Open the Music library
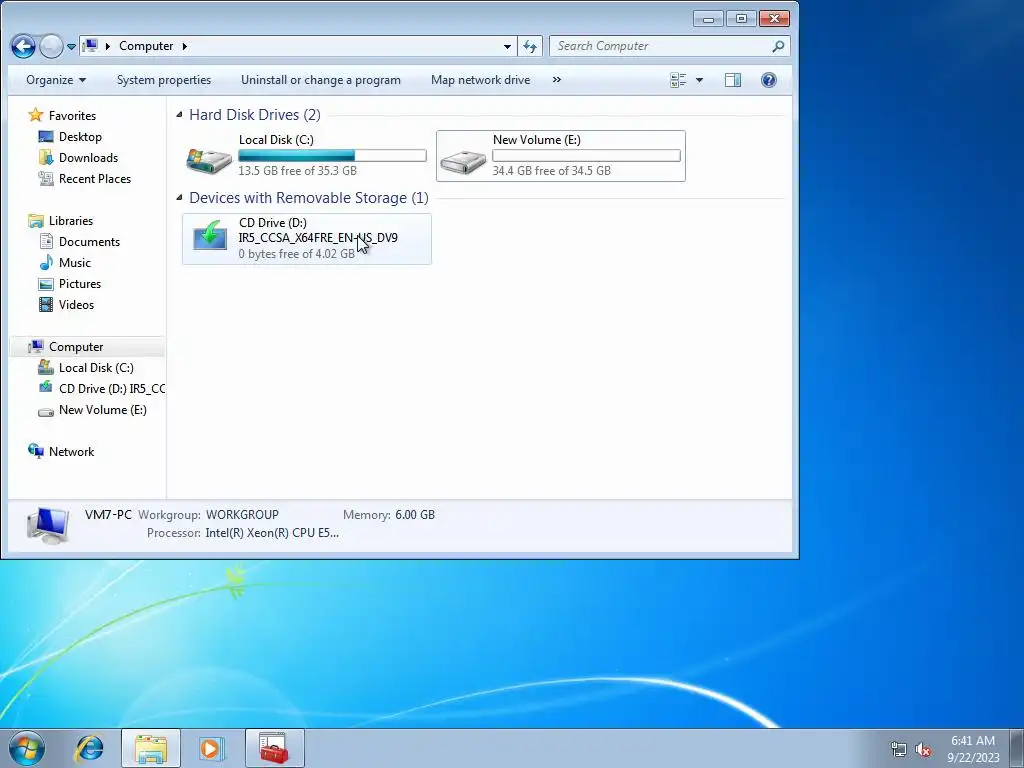 pyautogui.click(x=74, y=263)
